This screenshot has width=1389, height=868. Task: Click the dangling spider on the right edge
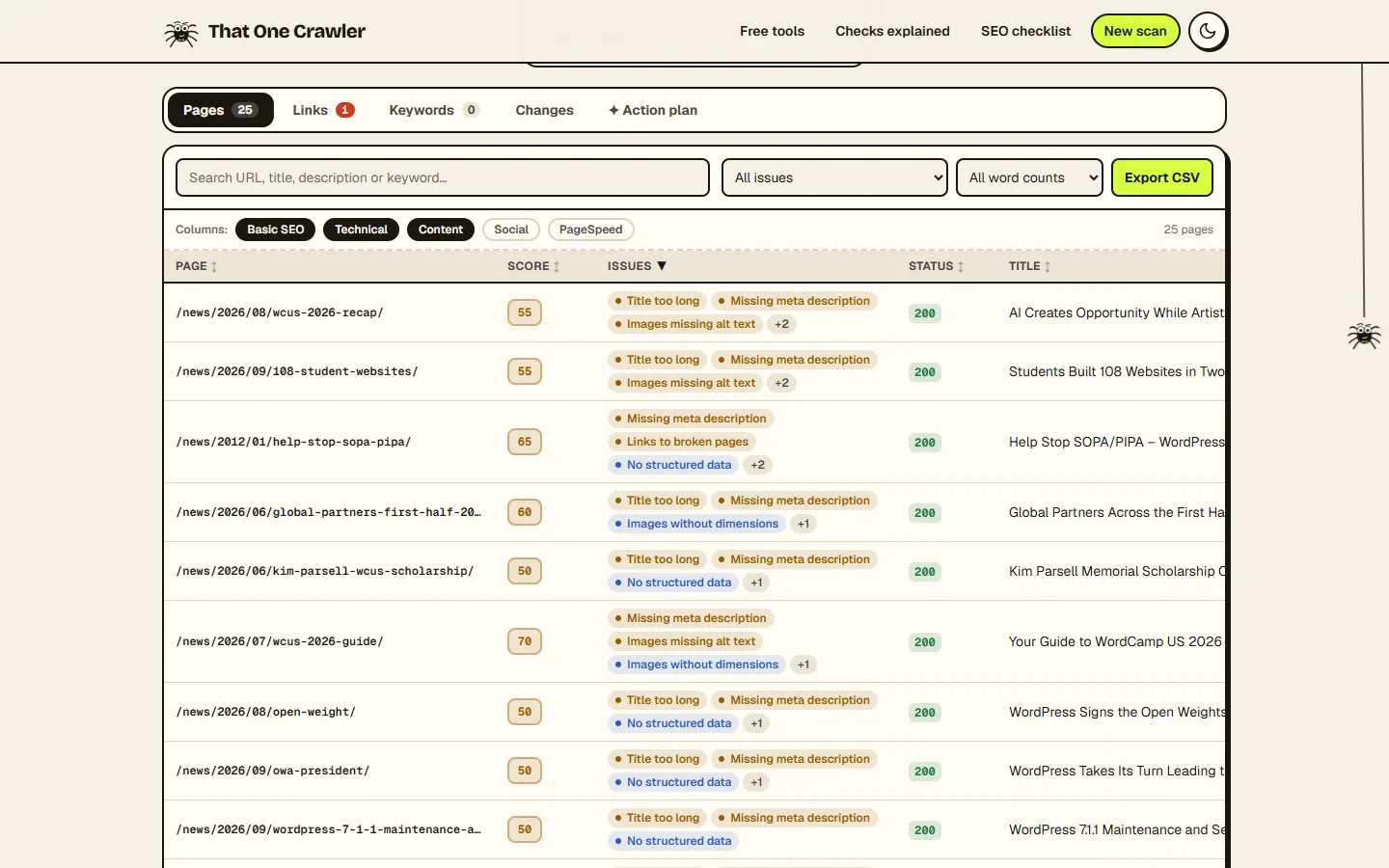click(x=1364, y=336)
